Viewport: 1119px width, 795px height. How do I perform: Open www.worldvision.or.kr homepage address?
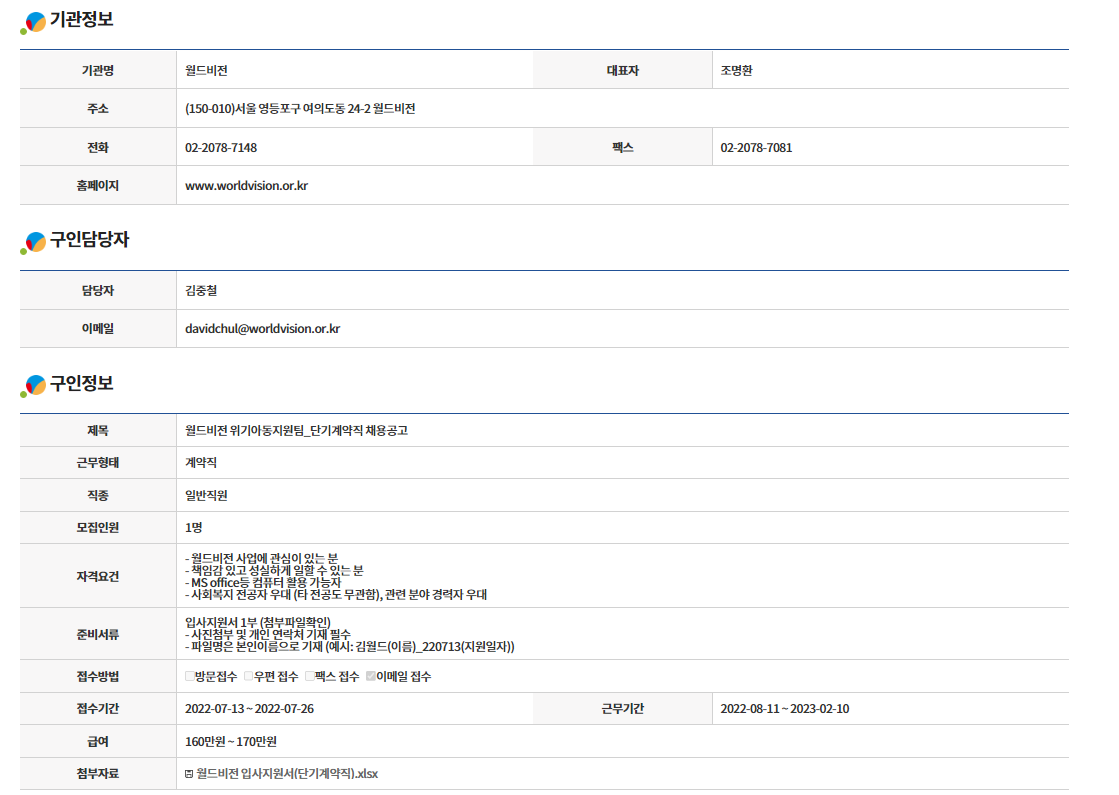tap(246, 186)
